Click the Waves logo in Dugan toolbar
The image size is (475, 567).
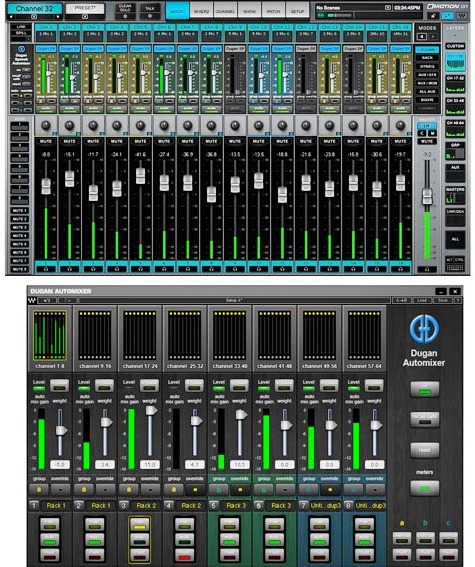pos(32,300)
